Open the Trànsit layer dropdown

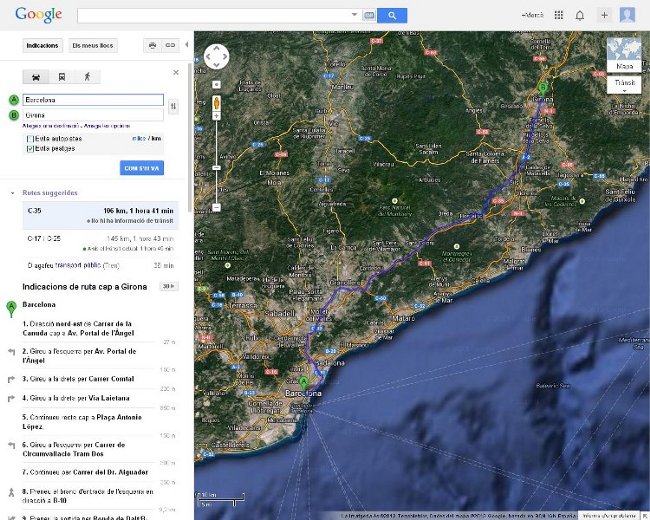tap(624, 85)
